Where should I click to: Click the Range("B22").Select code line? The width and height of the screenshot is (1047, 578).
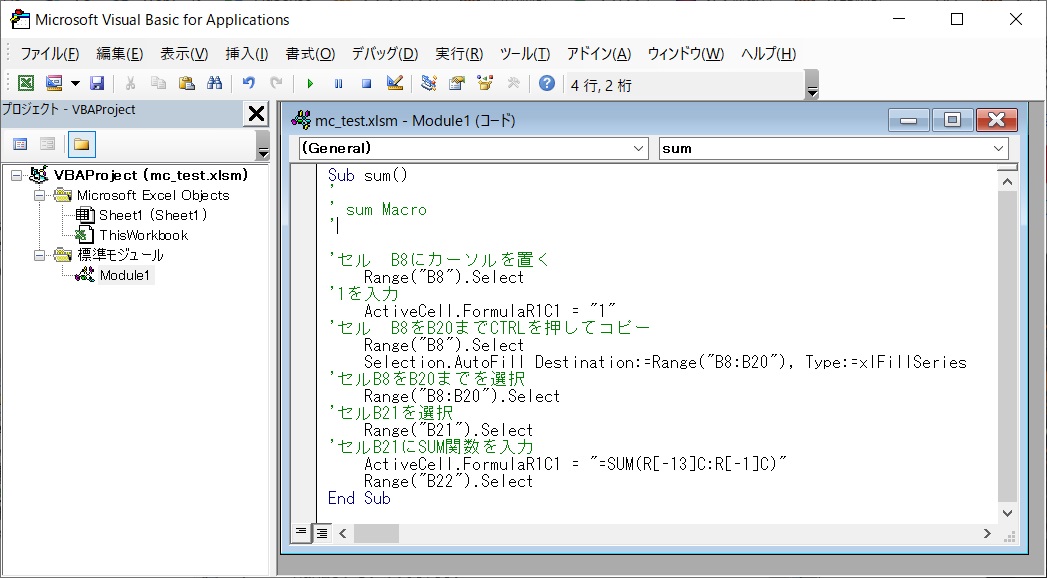click(x=448, y=481)
